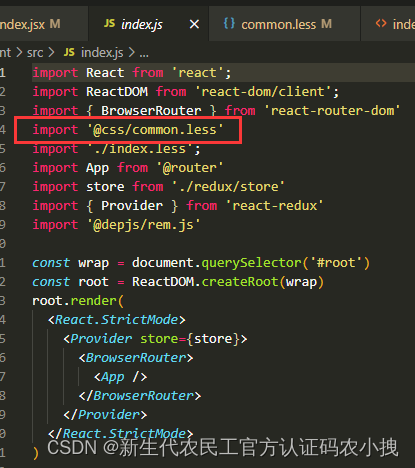Click the ReactDOM identifier on line 2

117,92
